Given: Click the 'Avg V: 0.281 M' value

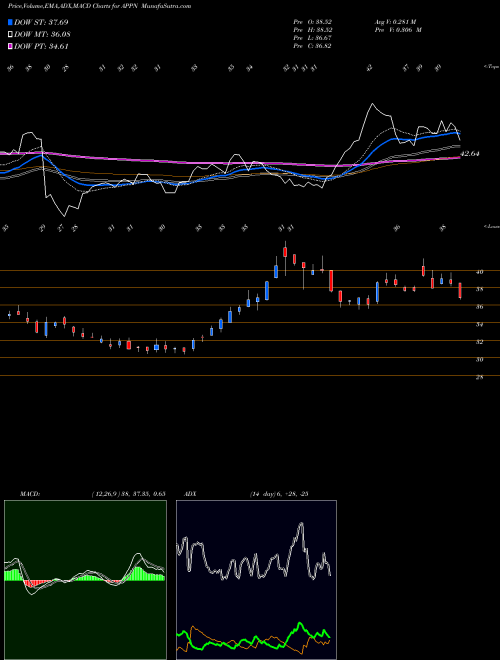Looking at the screenshot, I should (x=395, y=22).
